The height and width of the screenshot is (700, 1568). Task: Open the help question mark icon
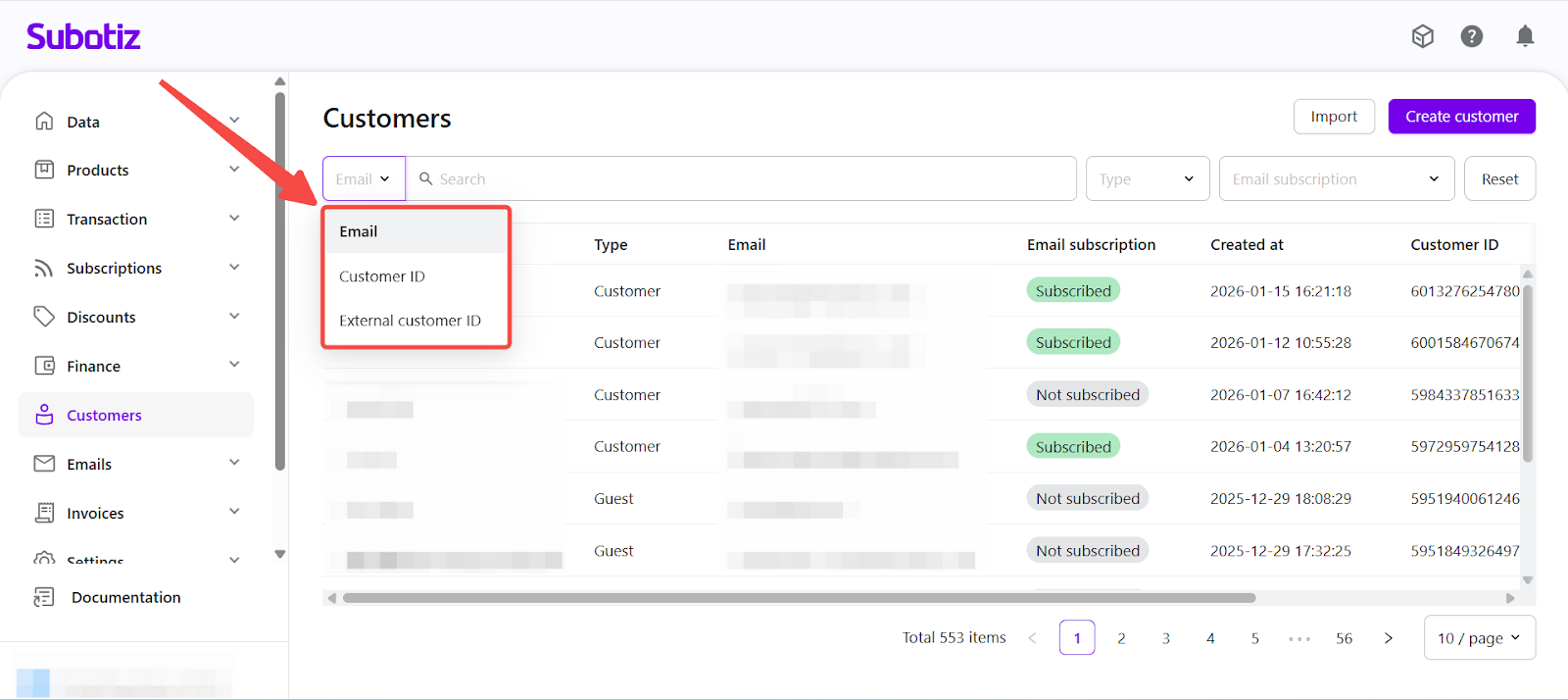[x=1471, y=37]
